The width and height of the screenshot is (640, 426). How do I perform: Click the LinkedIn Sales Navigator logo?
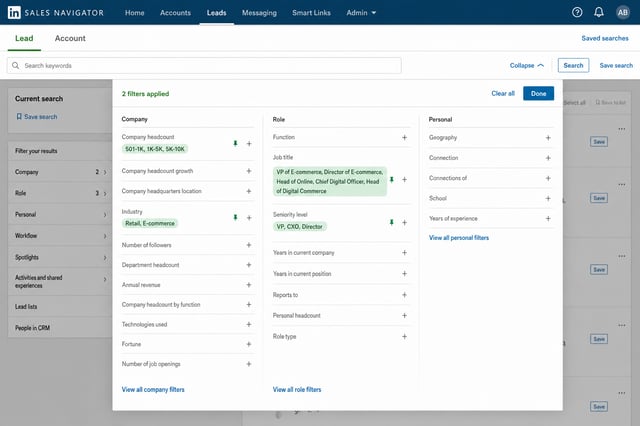tap(56, 13)
